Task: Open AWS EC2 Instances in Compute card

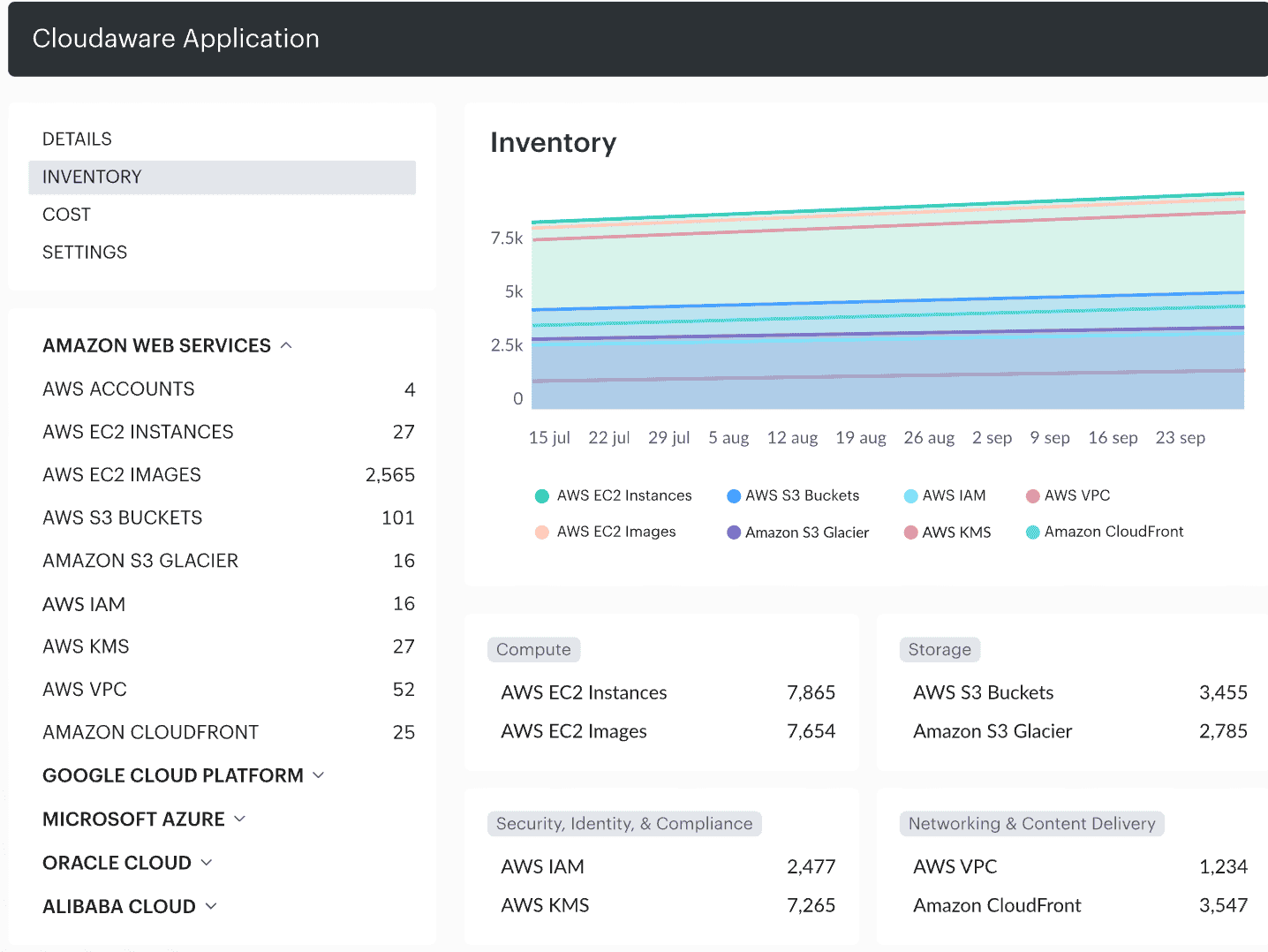Action: 584,693
